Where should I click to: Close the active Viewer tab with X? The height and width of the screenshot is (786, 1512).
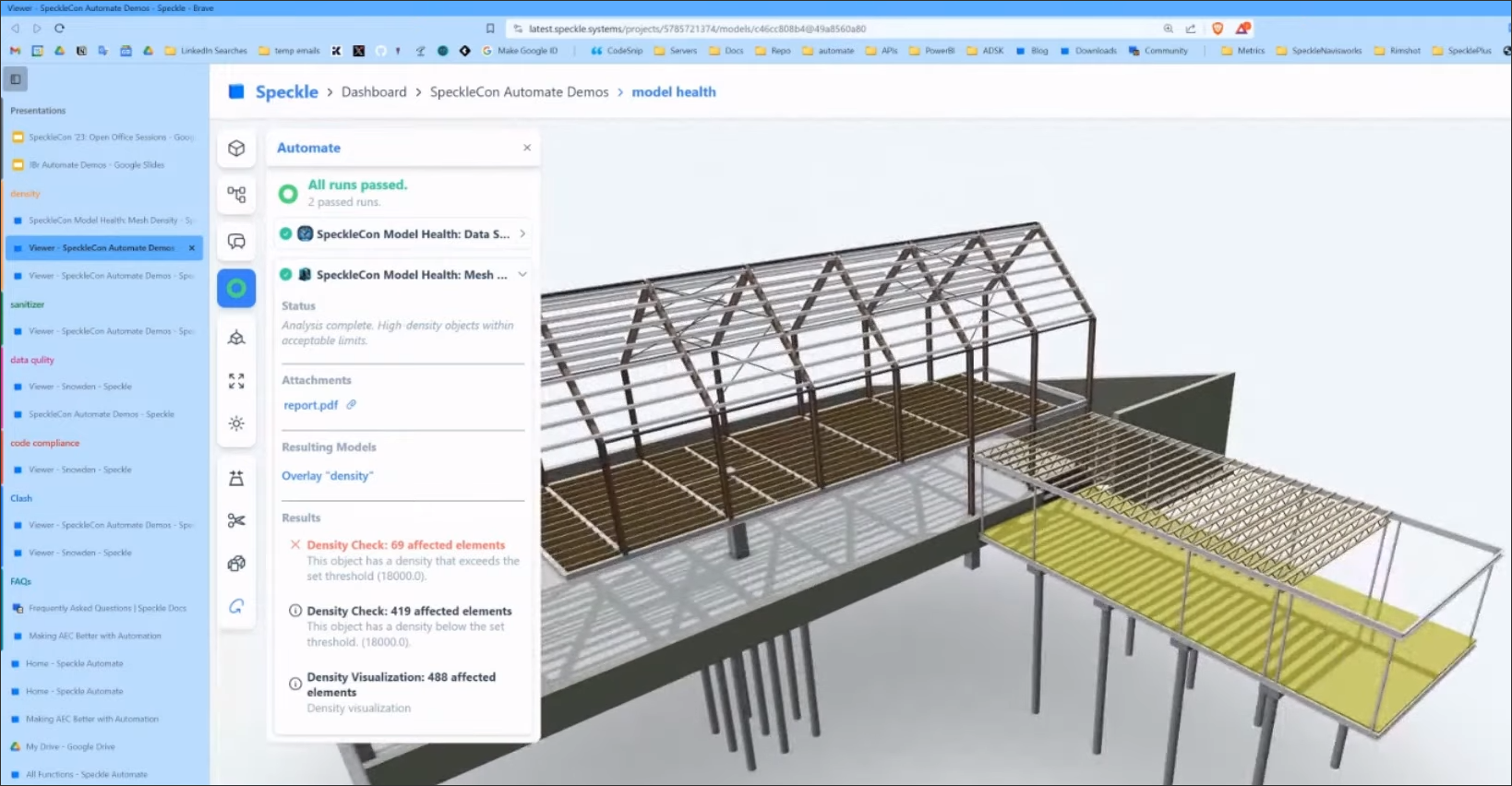click(192, 248)
